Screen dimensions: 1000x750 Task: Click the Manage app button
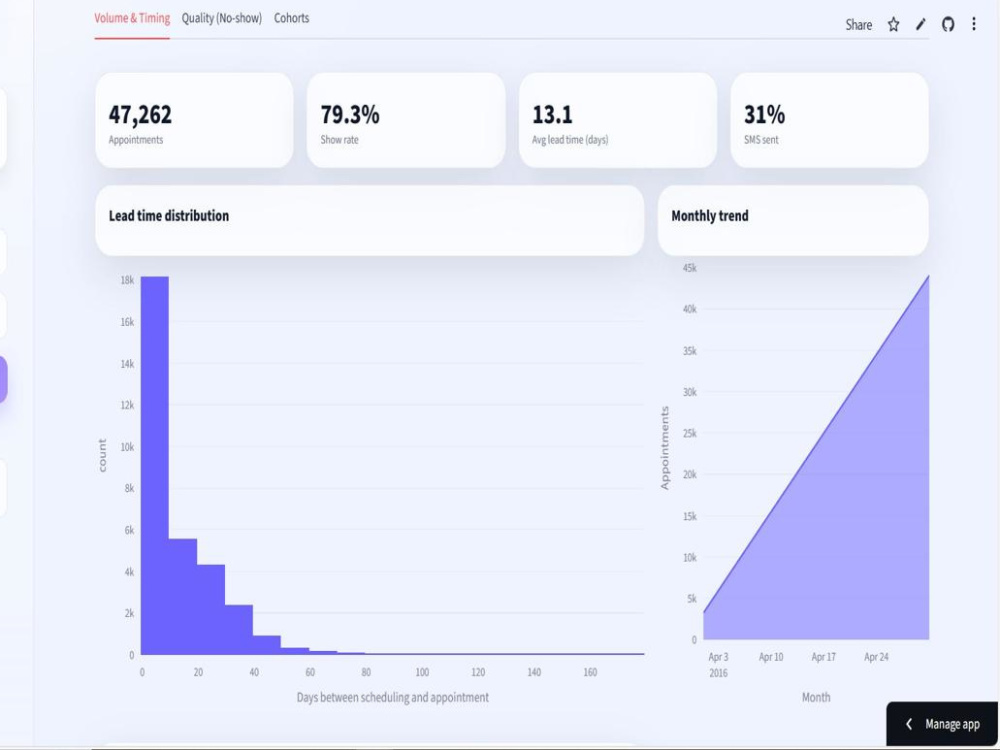[x=942, y=724]
